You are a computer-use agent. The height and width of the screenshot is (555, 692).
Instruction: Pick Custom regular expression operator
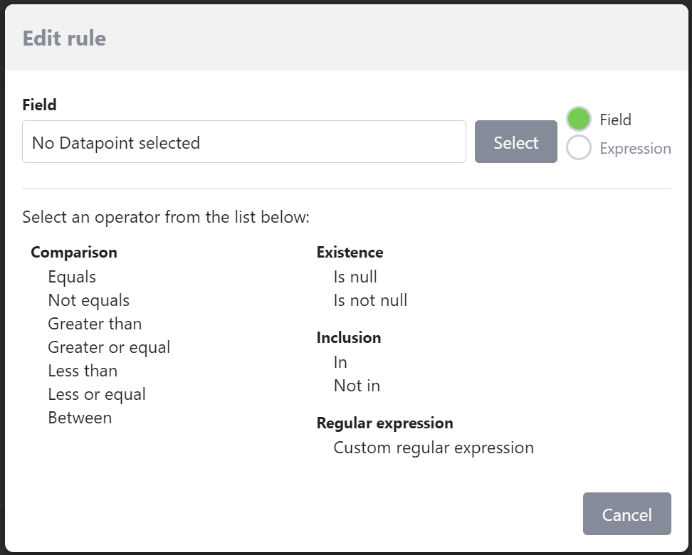(433, 447)
